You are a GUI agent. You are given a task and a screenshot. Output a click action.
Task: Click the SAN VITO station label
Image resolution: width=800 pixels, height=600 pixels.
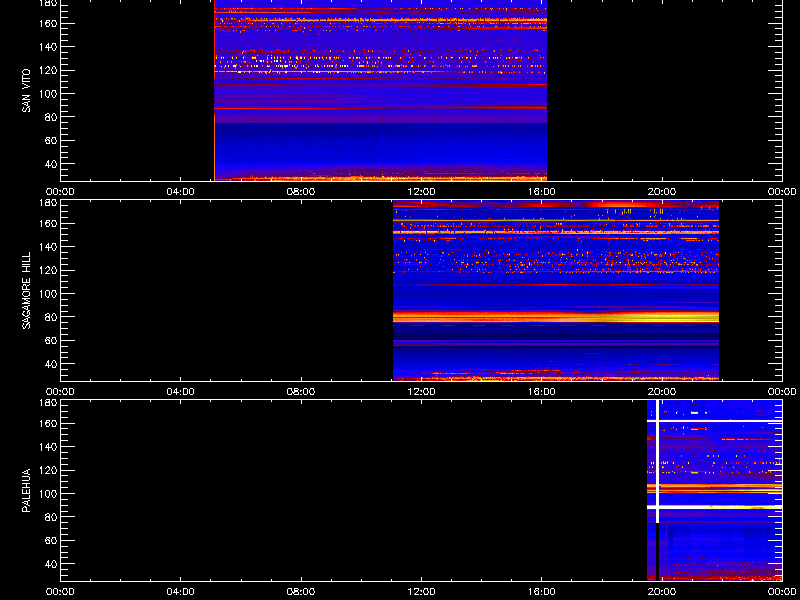(26, 91)
